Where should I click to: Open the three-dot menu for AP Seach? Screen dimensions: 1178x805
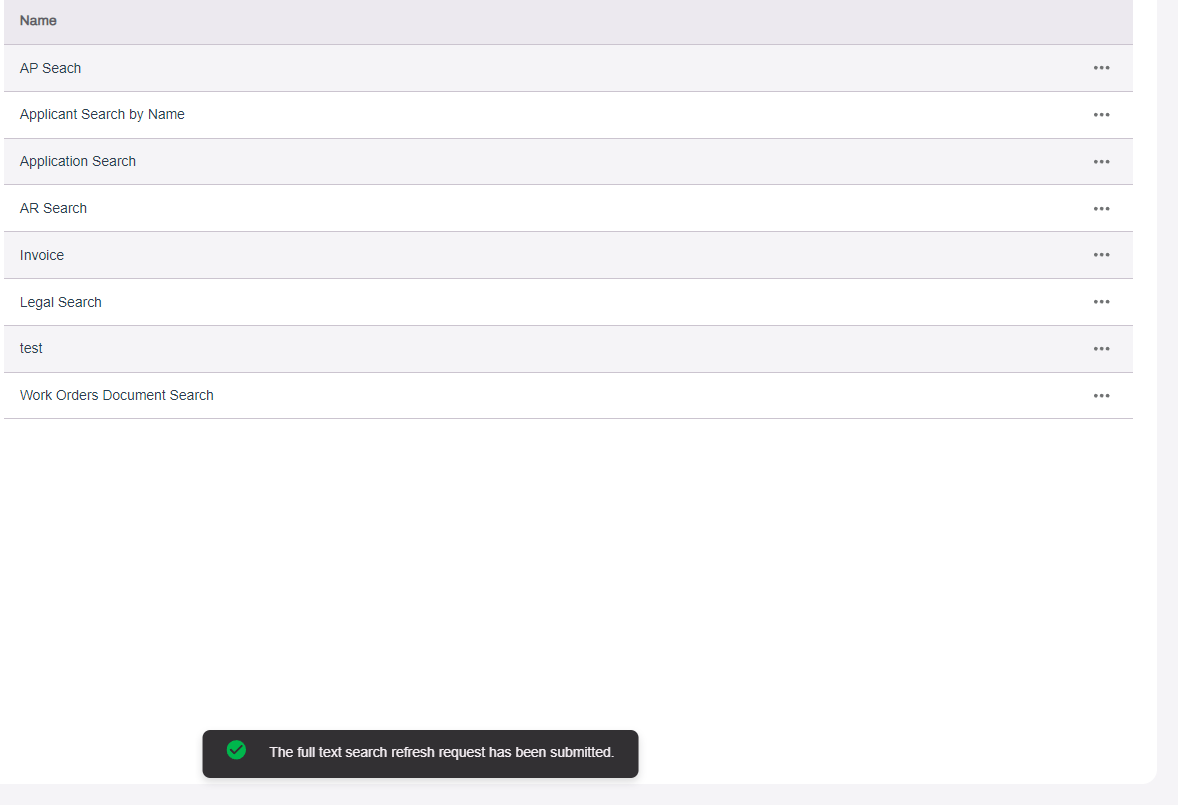(1101, 68)
